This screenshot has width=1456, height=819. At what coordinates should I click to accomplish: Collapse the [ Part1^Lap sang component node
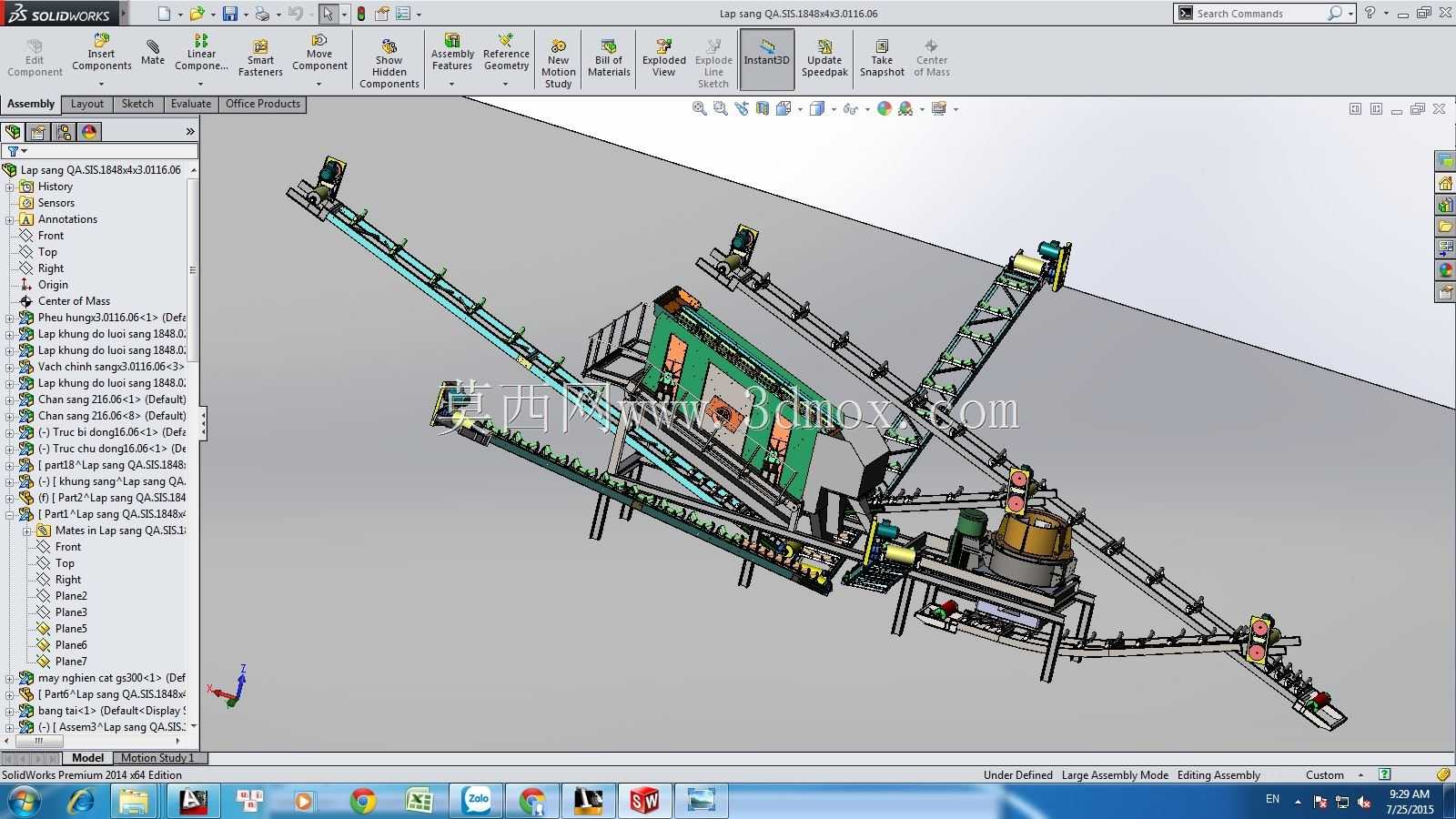9,514
